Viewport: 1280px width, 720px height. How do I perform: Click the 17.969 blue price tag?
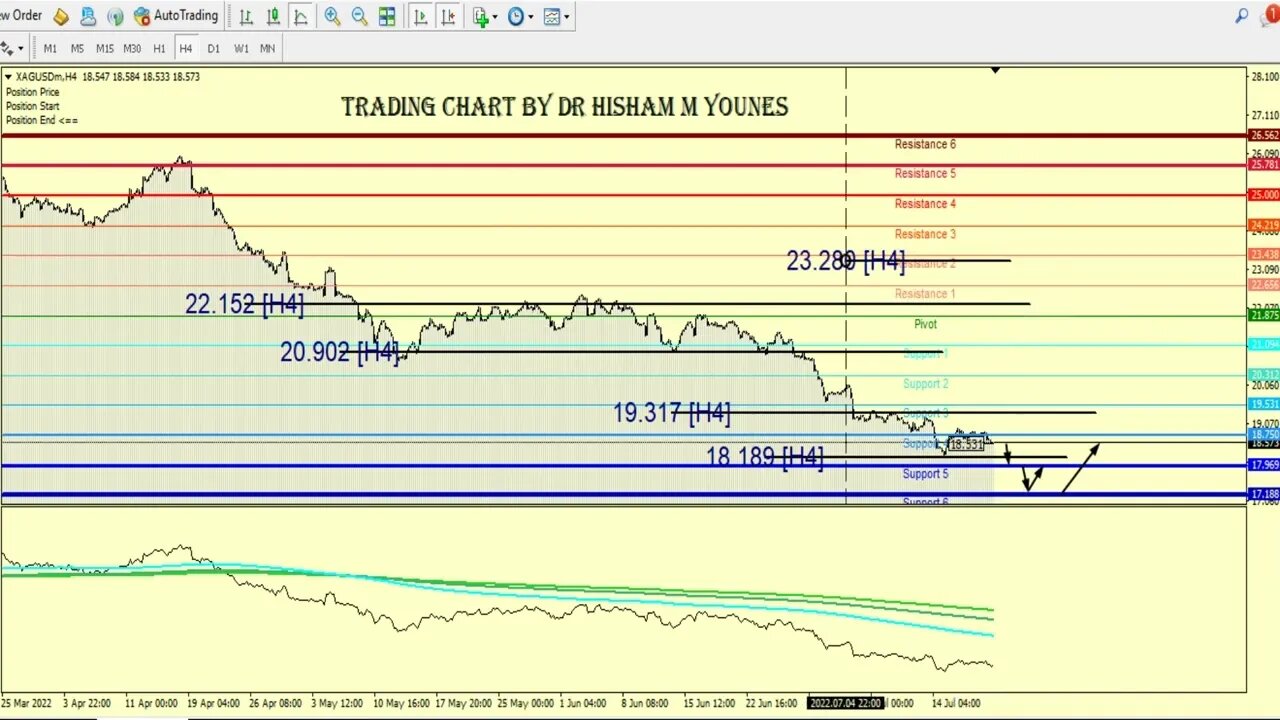click(x=1264, y=465)
